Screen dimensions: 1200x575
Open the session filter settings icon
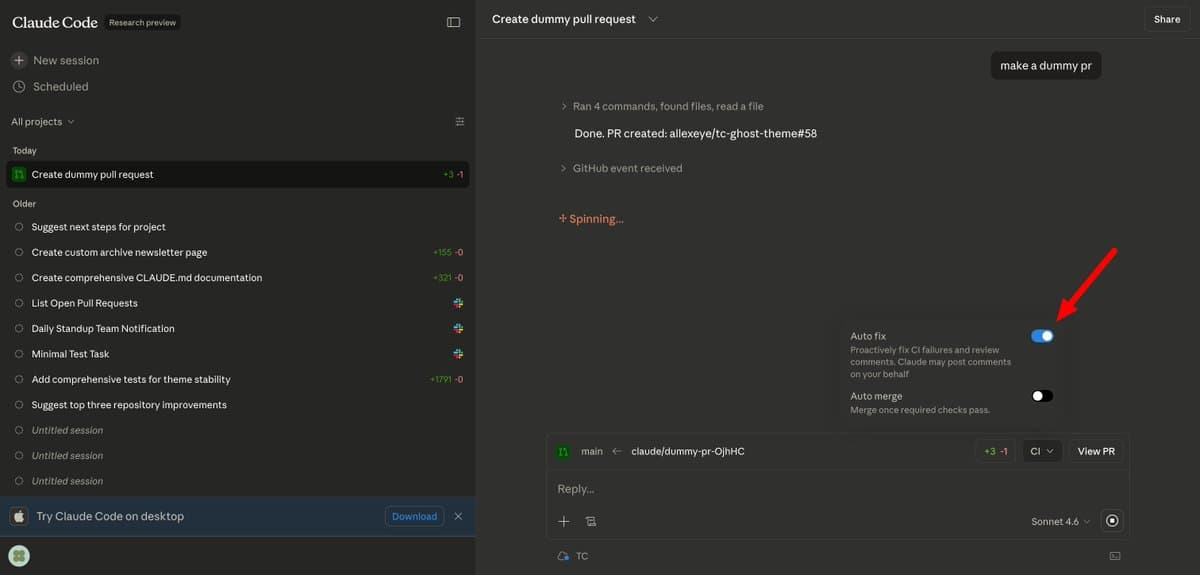coord(460,122)
